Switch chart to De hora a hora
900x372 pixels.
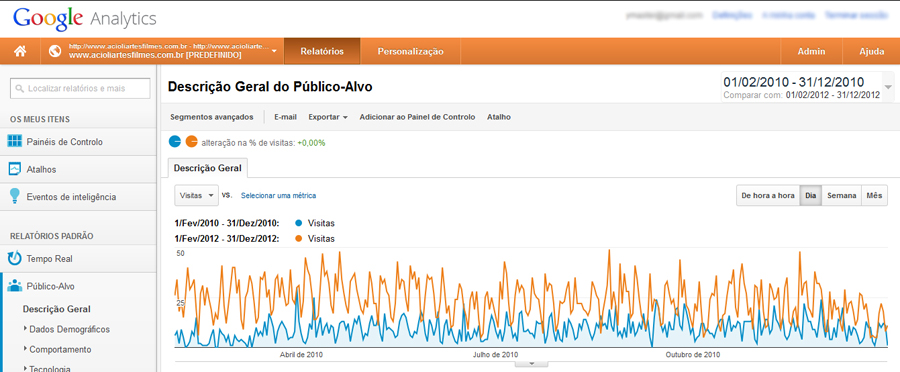768,196
